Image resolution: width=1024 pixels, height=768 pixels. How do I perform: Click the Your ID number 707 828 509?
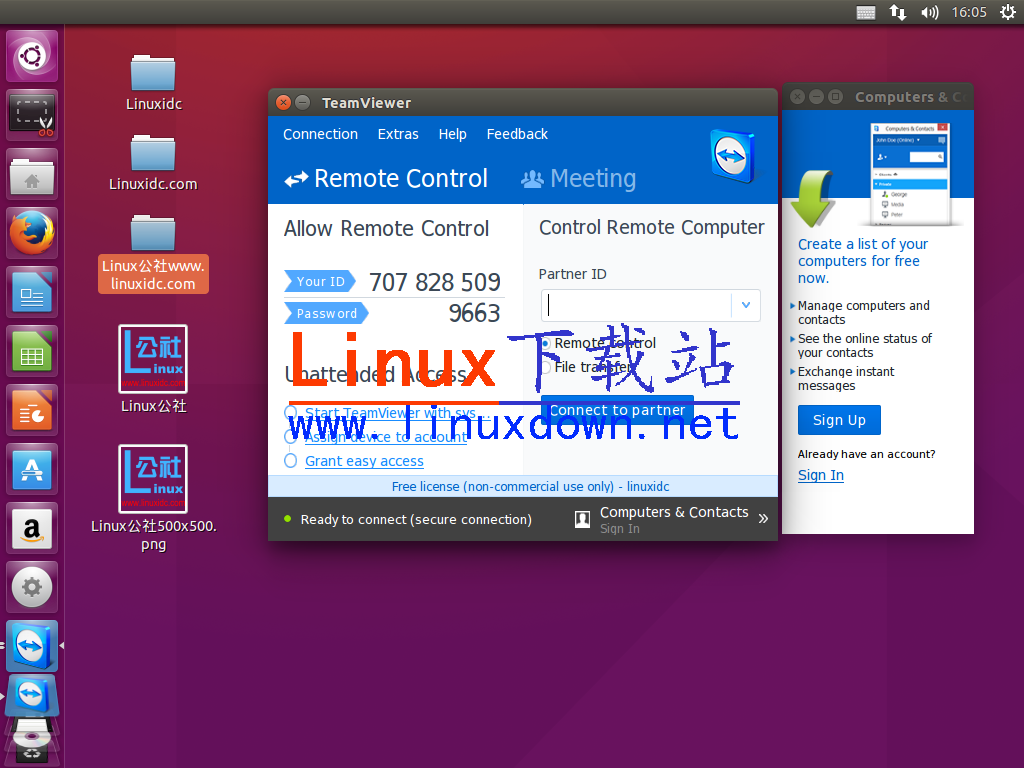pos(434,281)
